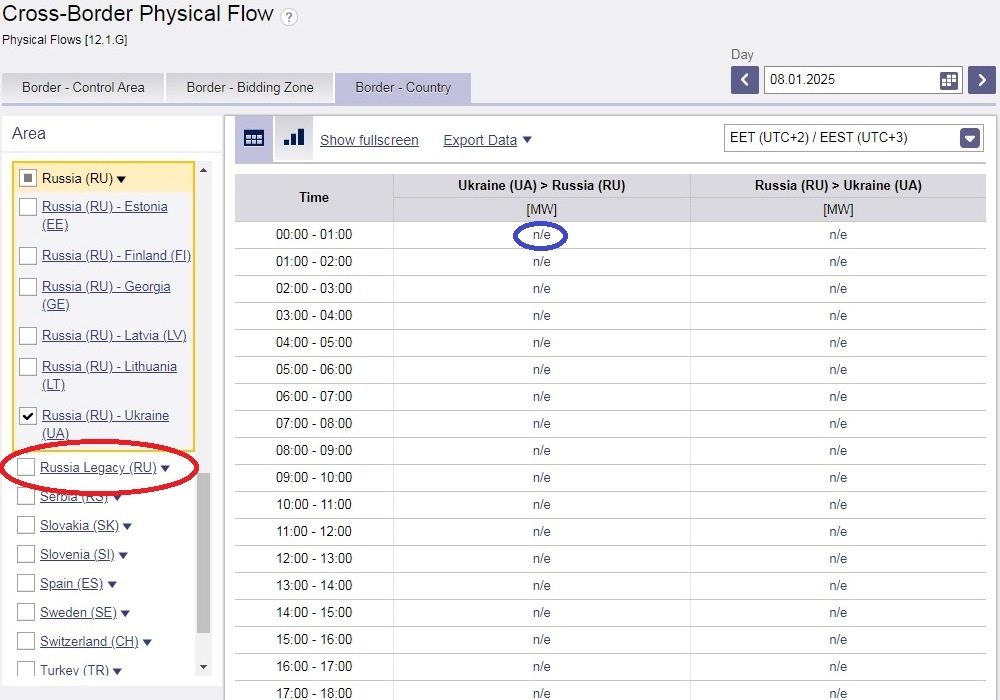The width and height of the screenshot is (1000, 700).
Task: Select the 06:00 - 07:00 time row
Action: click(x=610, y=397)
